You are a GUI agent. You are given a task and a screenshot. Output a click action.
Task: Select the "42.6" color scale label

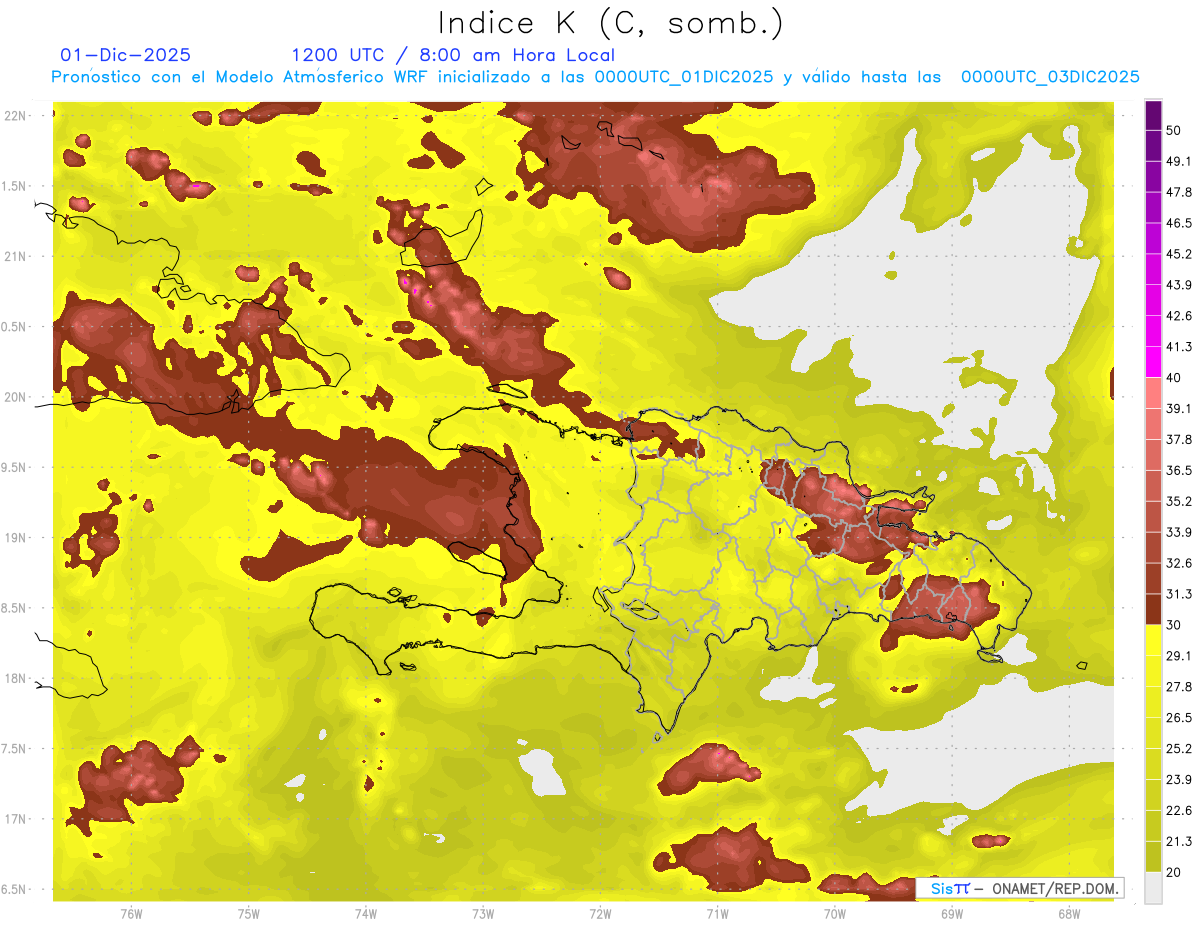(x=1178, y=316)
